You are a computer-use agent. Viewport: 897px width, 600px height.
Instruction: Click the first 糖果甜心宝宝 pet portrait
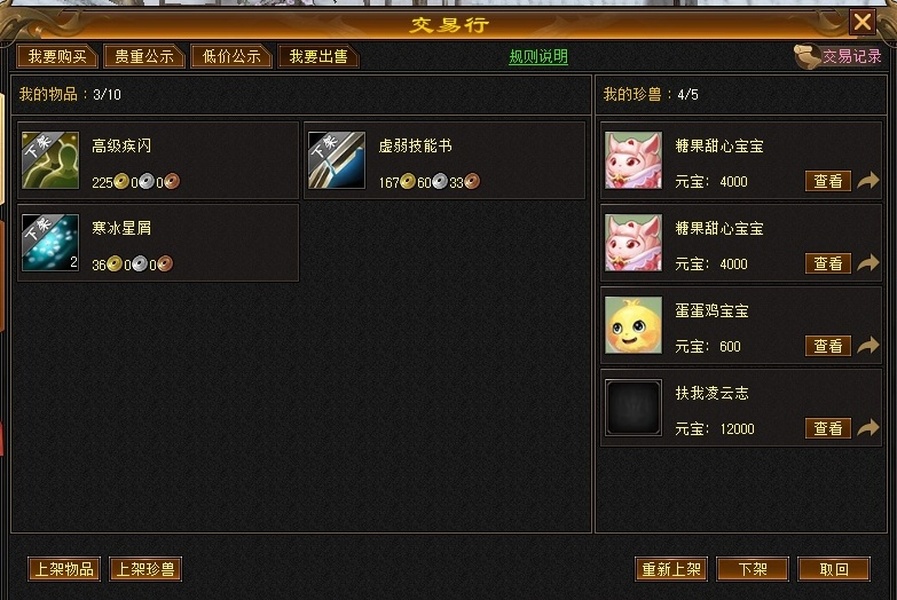633,160
